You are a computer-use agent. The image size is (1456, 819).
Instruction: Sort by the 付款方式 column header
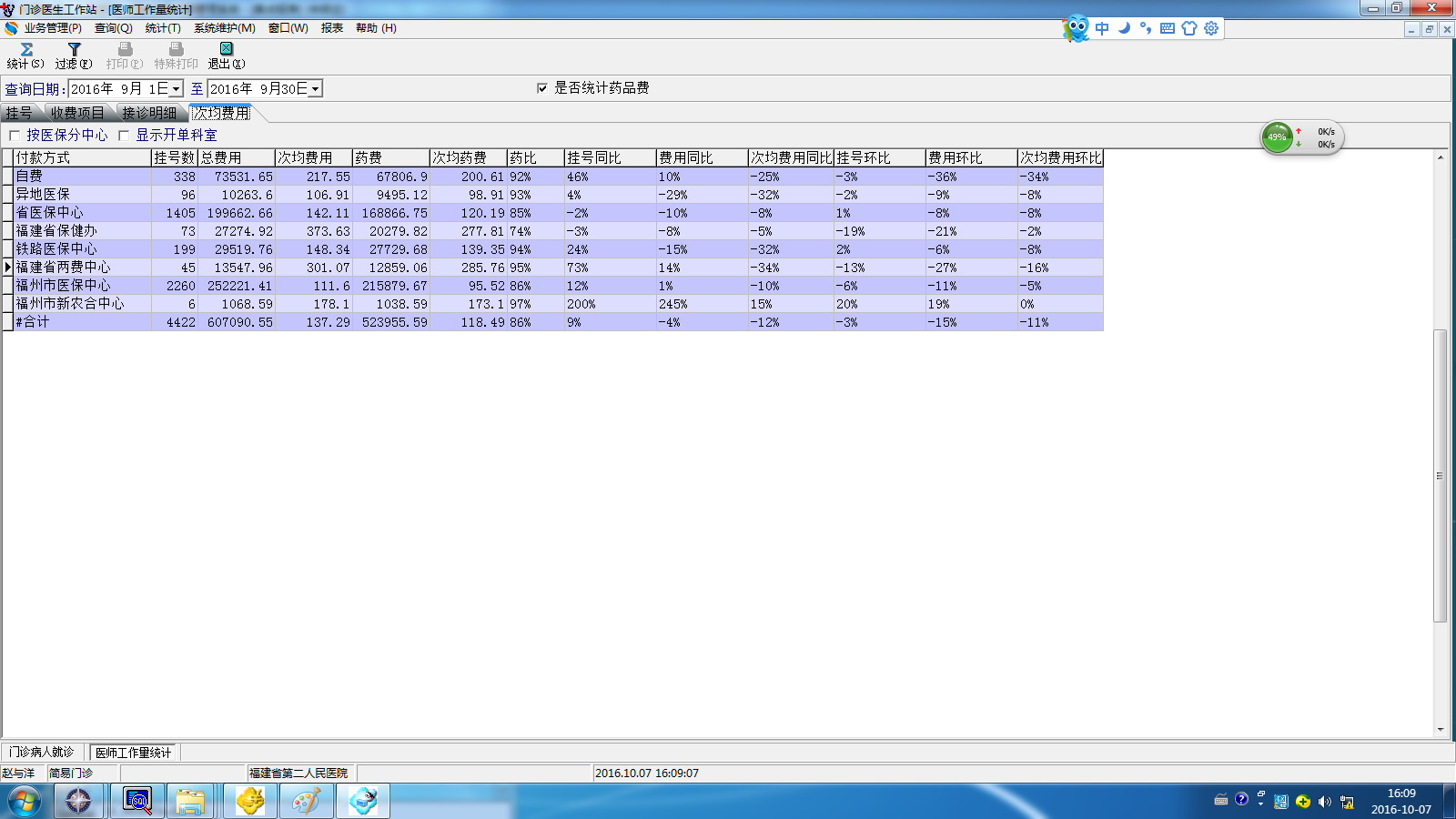[x=82, y=158]
